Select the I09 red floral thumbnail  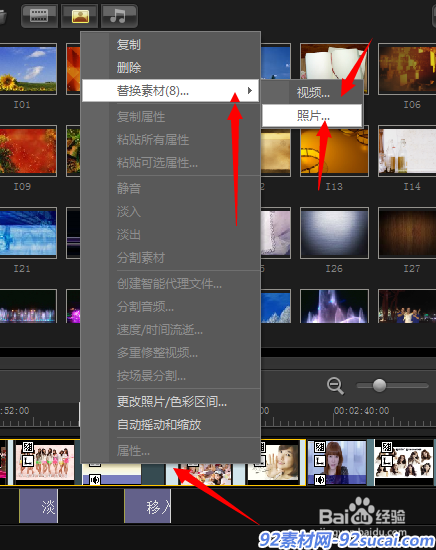pyautogui.click(x=28, y=151)
